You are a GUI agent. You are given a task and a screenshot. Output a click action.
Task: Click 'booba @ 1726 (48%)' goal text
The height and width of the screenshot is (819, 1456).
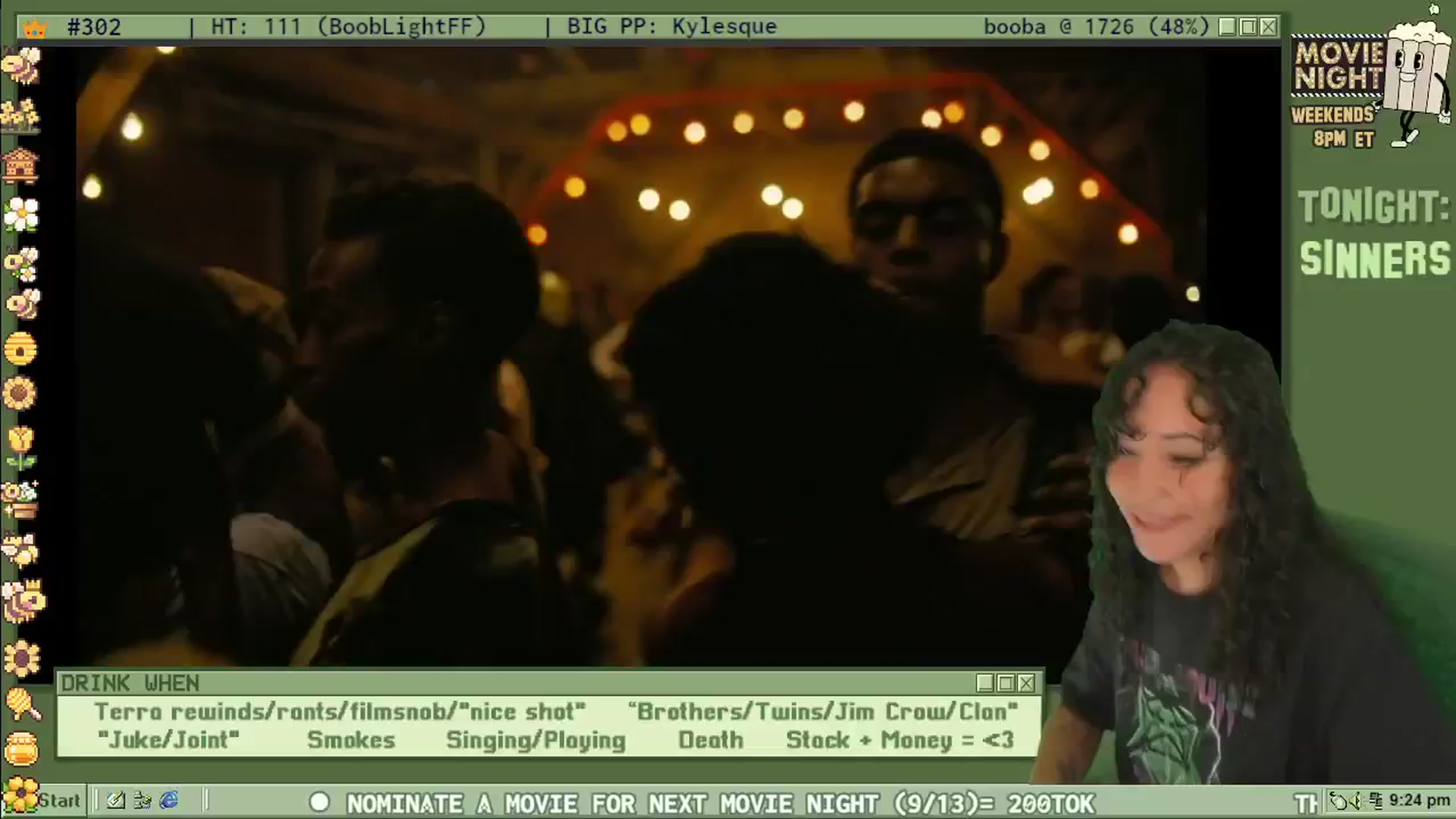(x=1097, y=27)
